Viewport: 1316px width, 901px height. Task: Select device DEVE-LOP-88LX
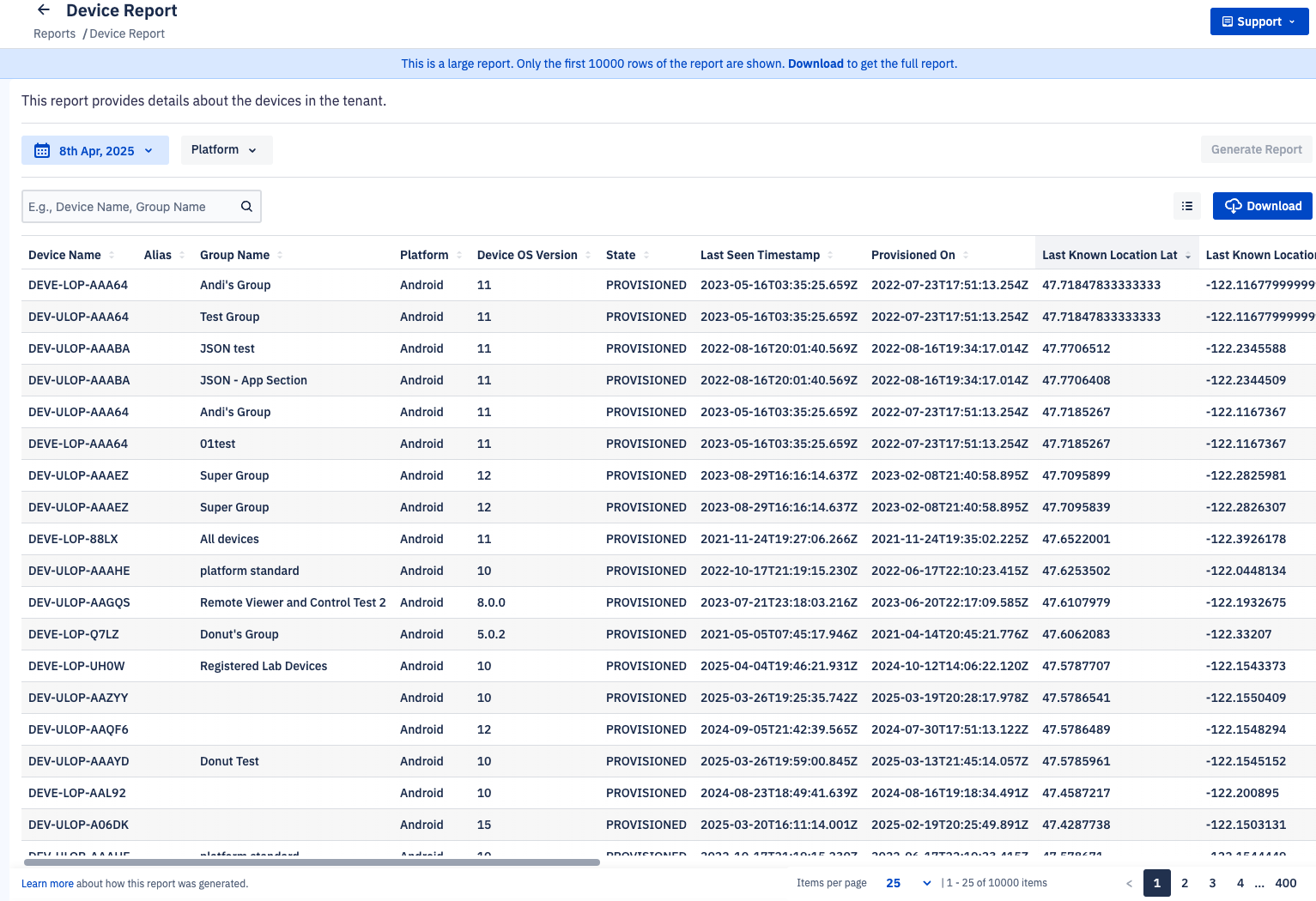[x=73, y=539]
